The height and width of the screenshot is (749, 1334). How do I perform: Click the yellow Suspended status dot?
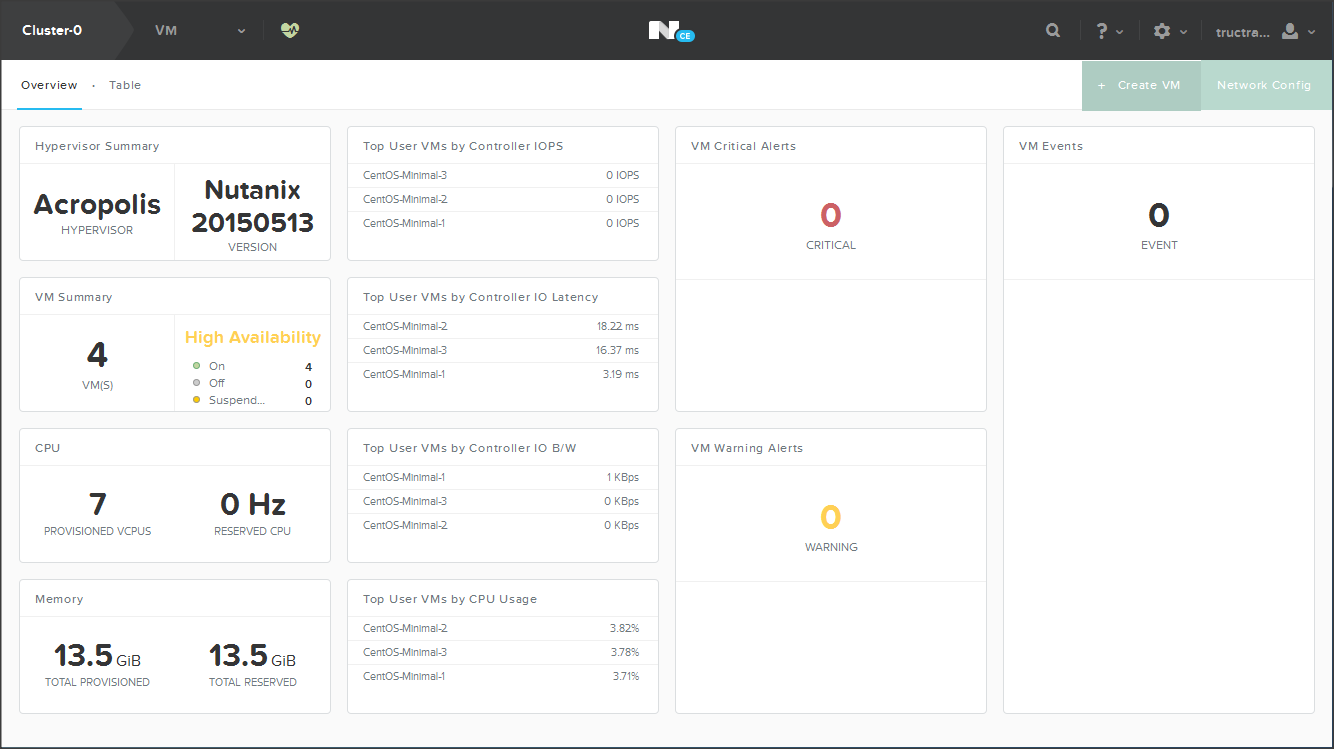click(x=197, y=400)
